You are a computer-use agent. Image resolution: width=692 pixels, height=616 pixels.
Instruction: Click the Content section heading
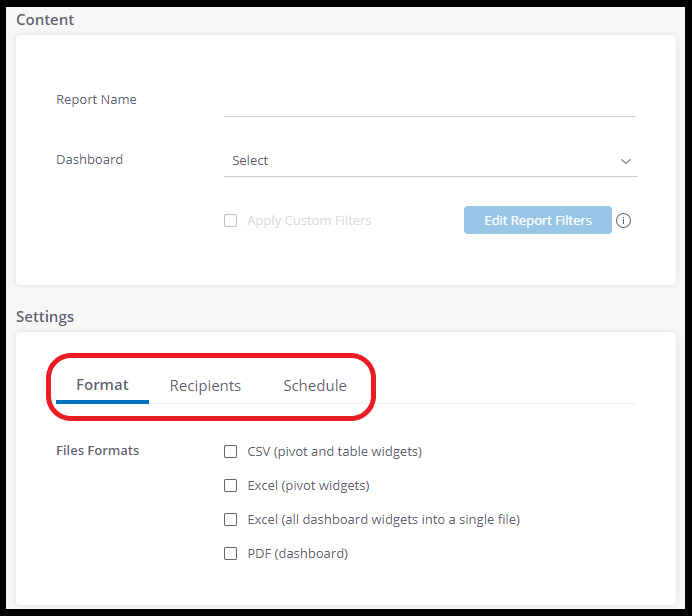tap(45, 20)
